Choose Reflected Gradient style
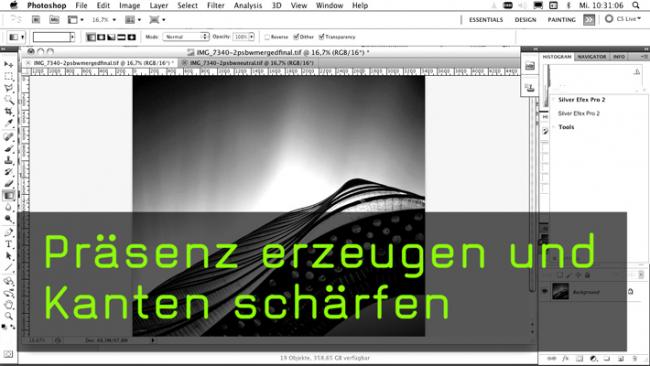 tap(121, 37)
